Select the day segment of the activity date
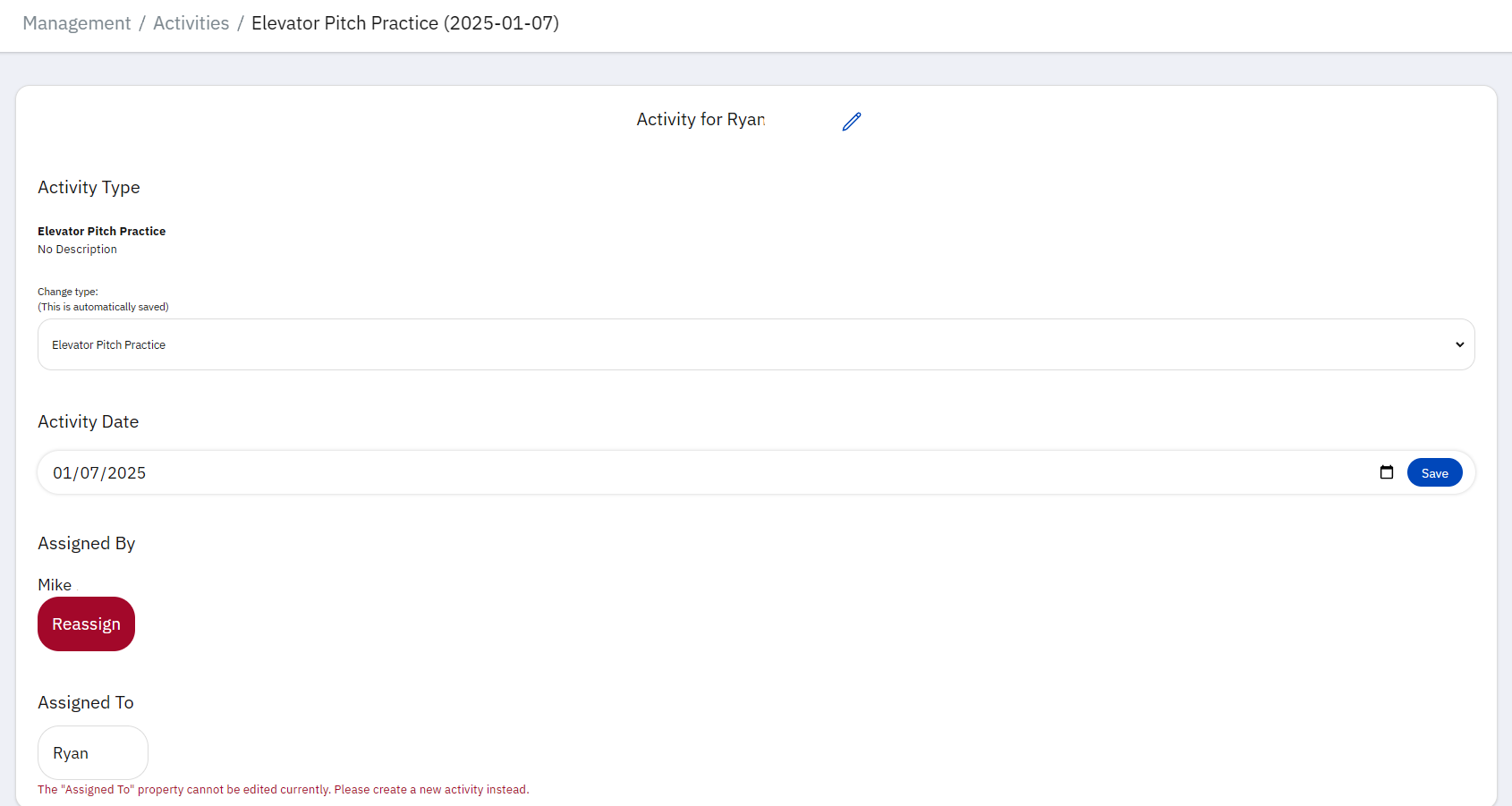The height and width of the screenshot is (806, 1512). coord(89,473)
